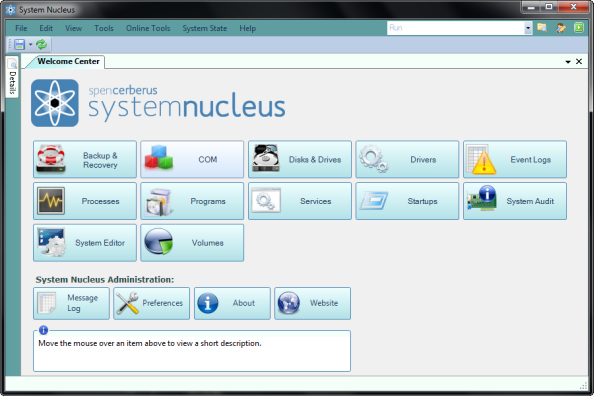Open the tab list dropdown arrow
The image size is (594, 396).
pos(568,62)
